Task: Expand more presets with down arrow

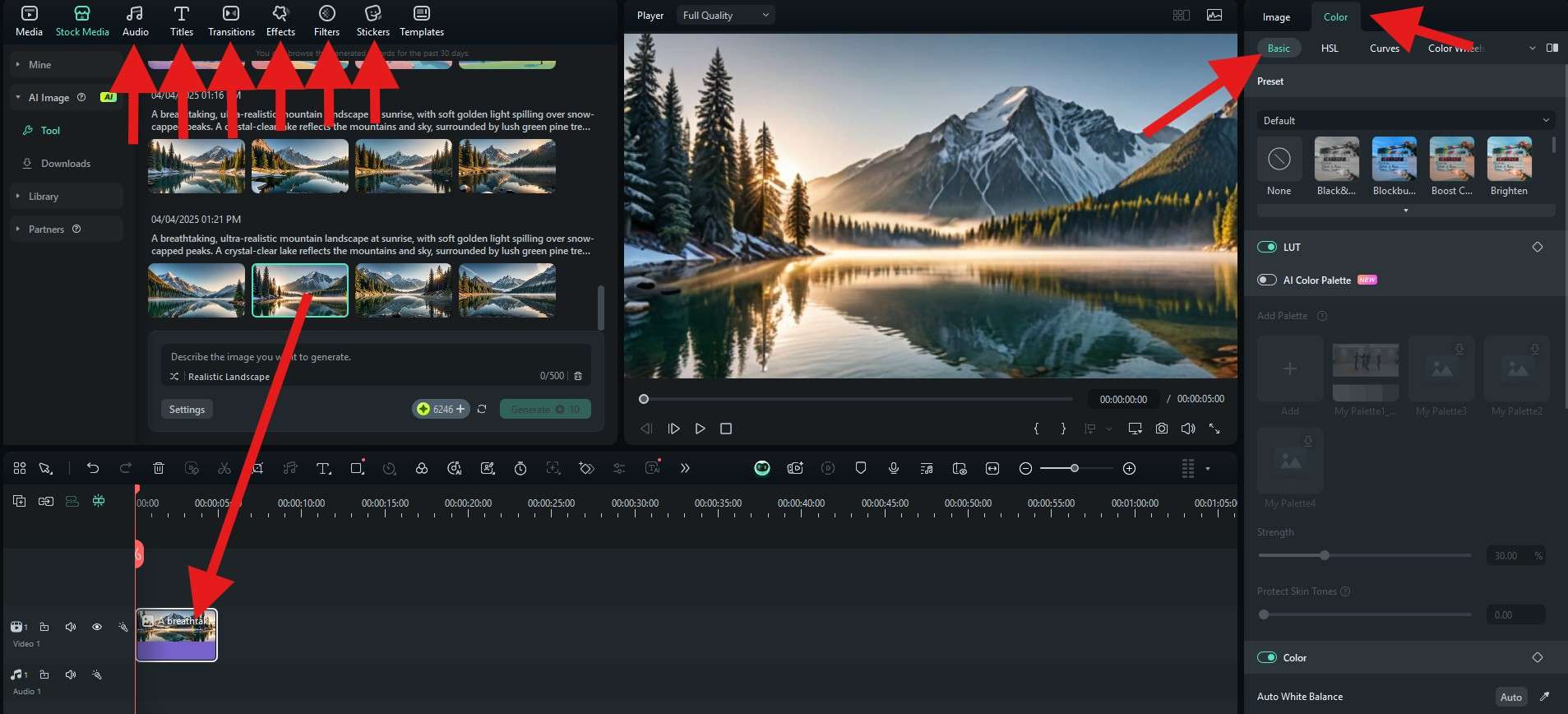Action: point(1406,211)
